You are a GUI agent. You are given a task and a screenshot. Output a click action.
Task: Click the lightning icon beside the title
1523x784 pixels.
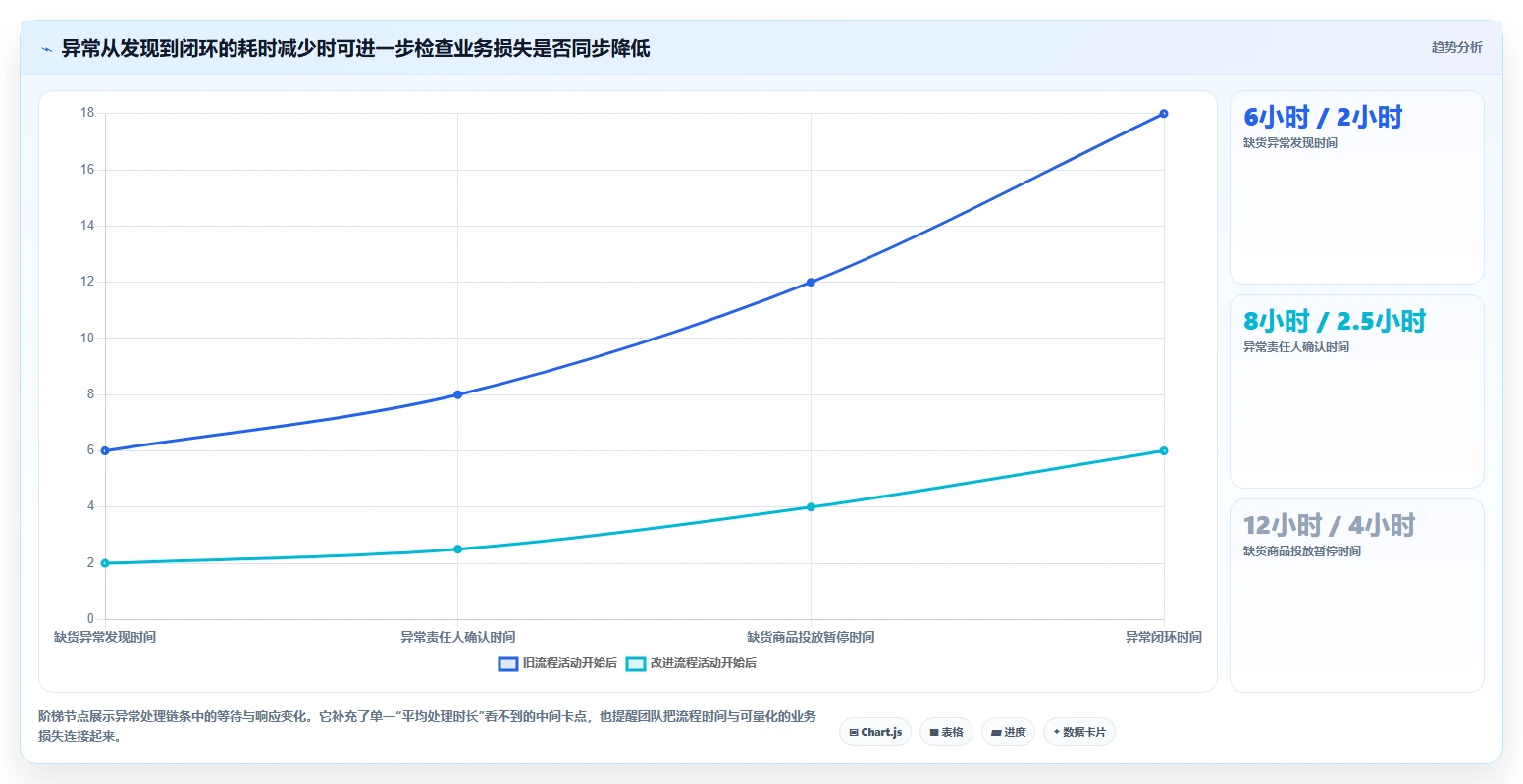[46, 49]
